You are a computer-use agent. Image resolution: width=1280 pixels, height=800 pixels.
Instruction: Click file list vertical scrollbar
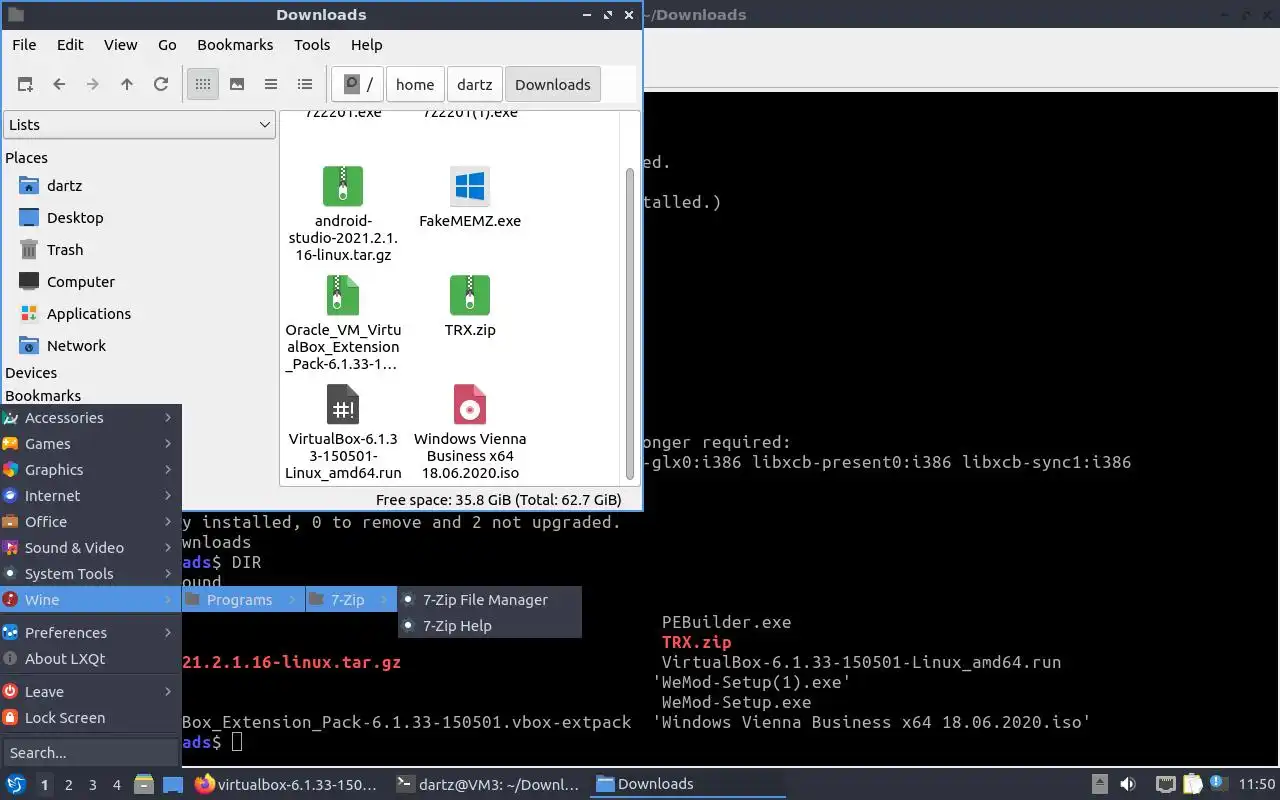tap(630, 322)
